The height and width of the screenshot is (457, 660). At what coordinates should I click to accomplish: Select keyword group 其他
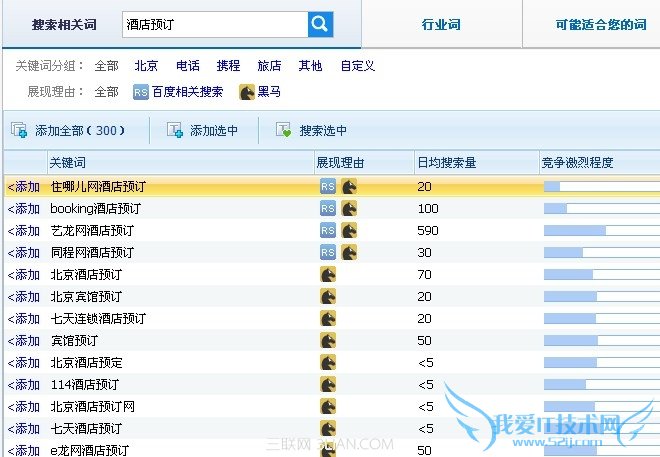[x=310, y=66]
